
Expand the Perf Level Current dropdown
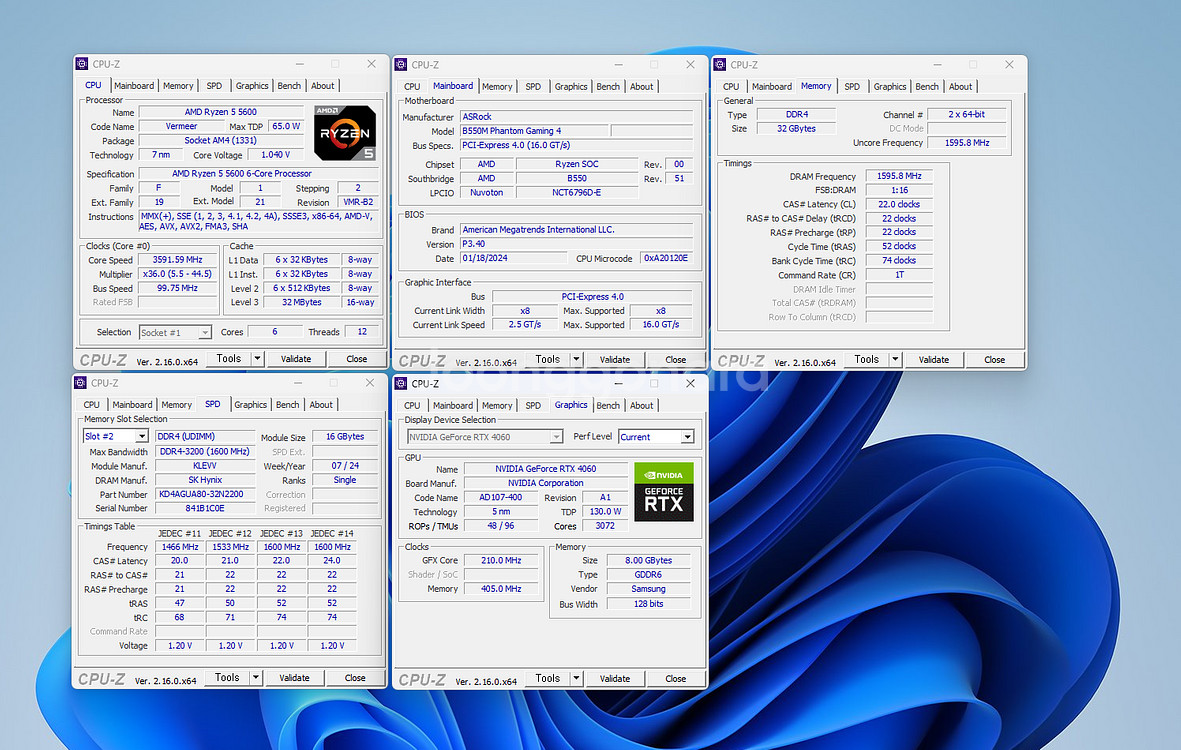[x=686, y=437]
